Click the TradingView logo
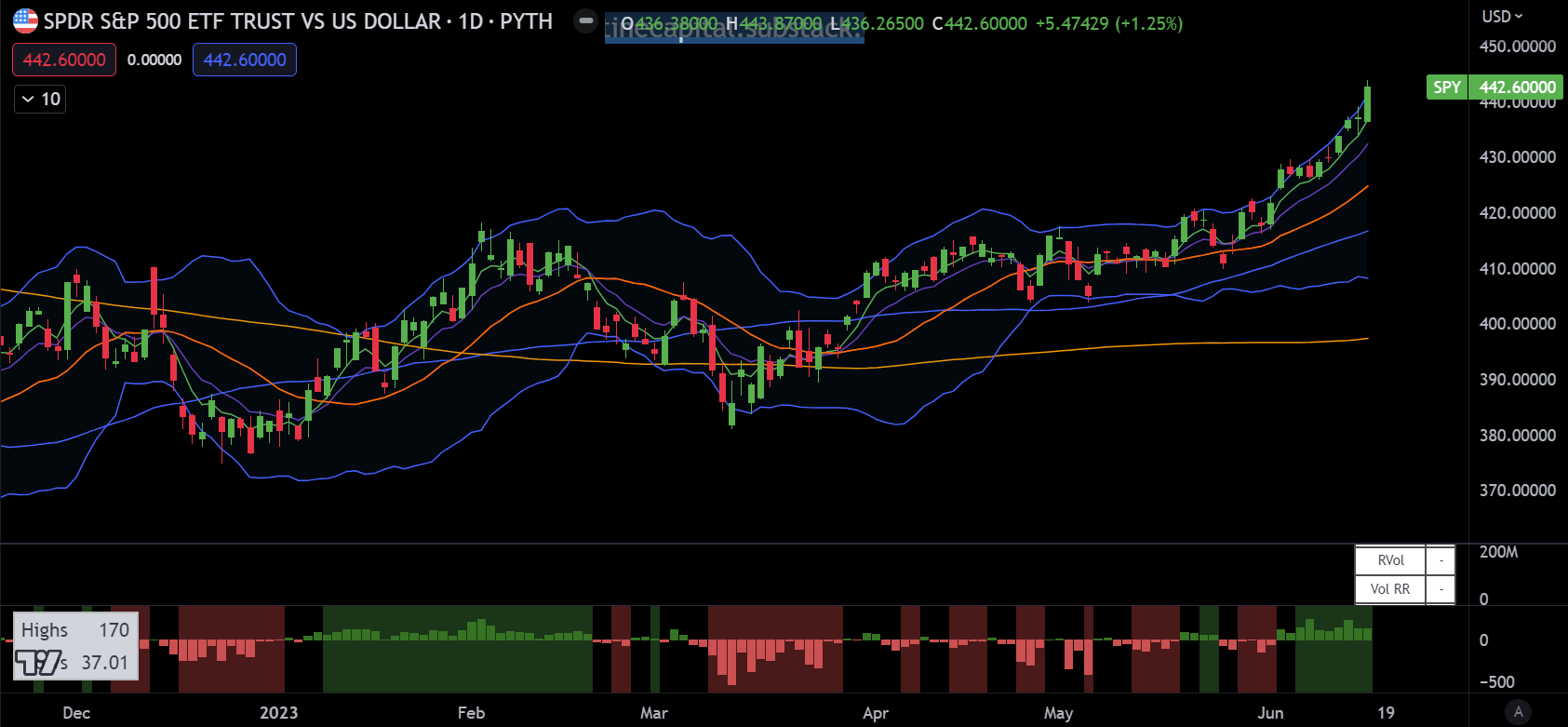Image resolution: width=1568 pixels, height=727 pixels. tap(37, 663)
